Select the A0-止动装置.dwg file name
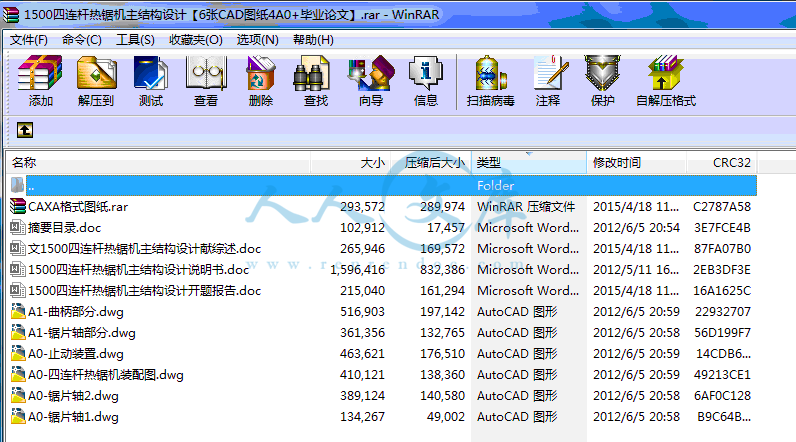The width and height of the screenshot is (796, 442). click(x=76, y=354)
